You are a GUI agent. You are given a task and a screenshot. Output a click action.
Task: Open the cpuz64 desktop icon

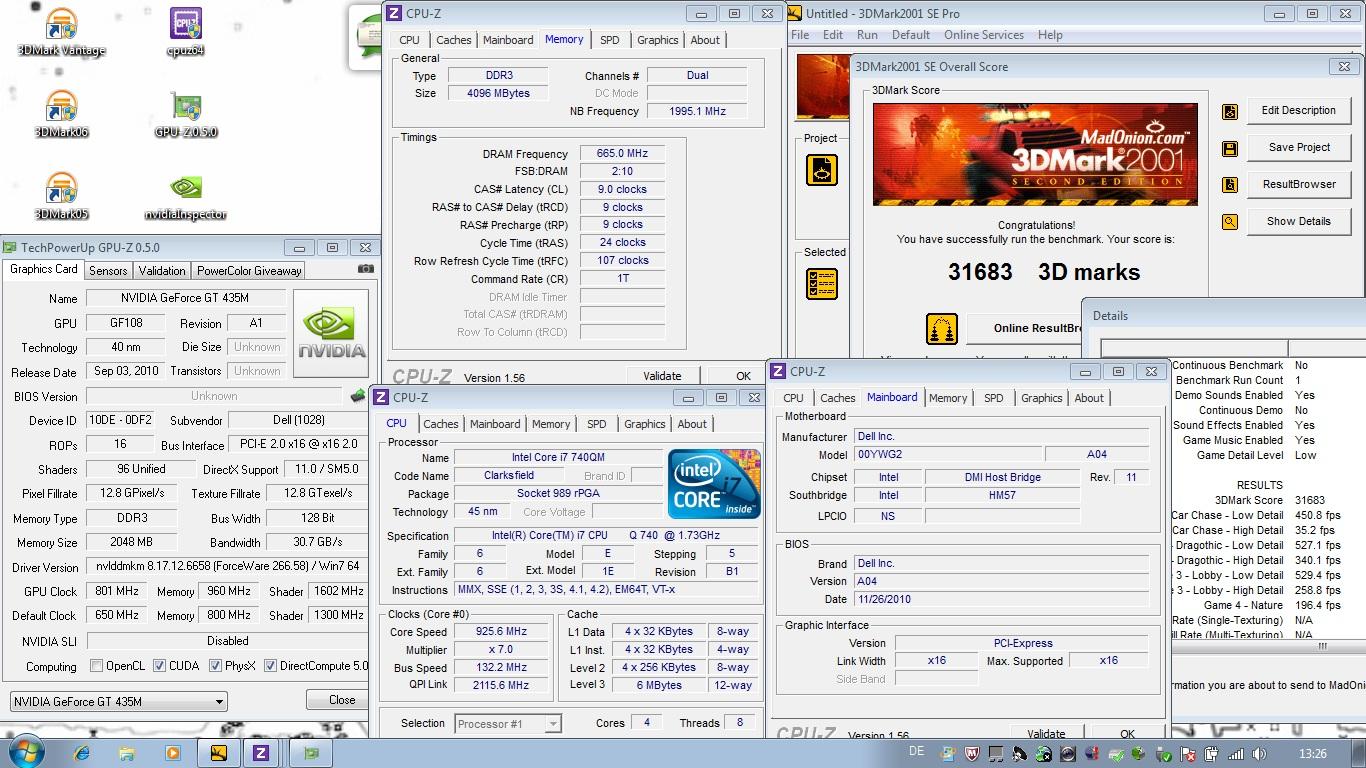[x=186, y=31]
